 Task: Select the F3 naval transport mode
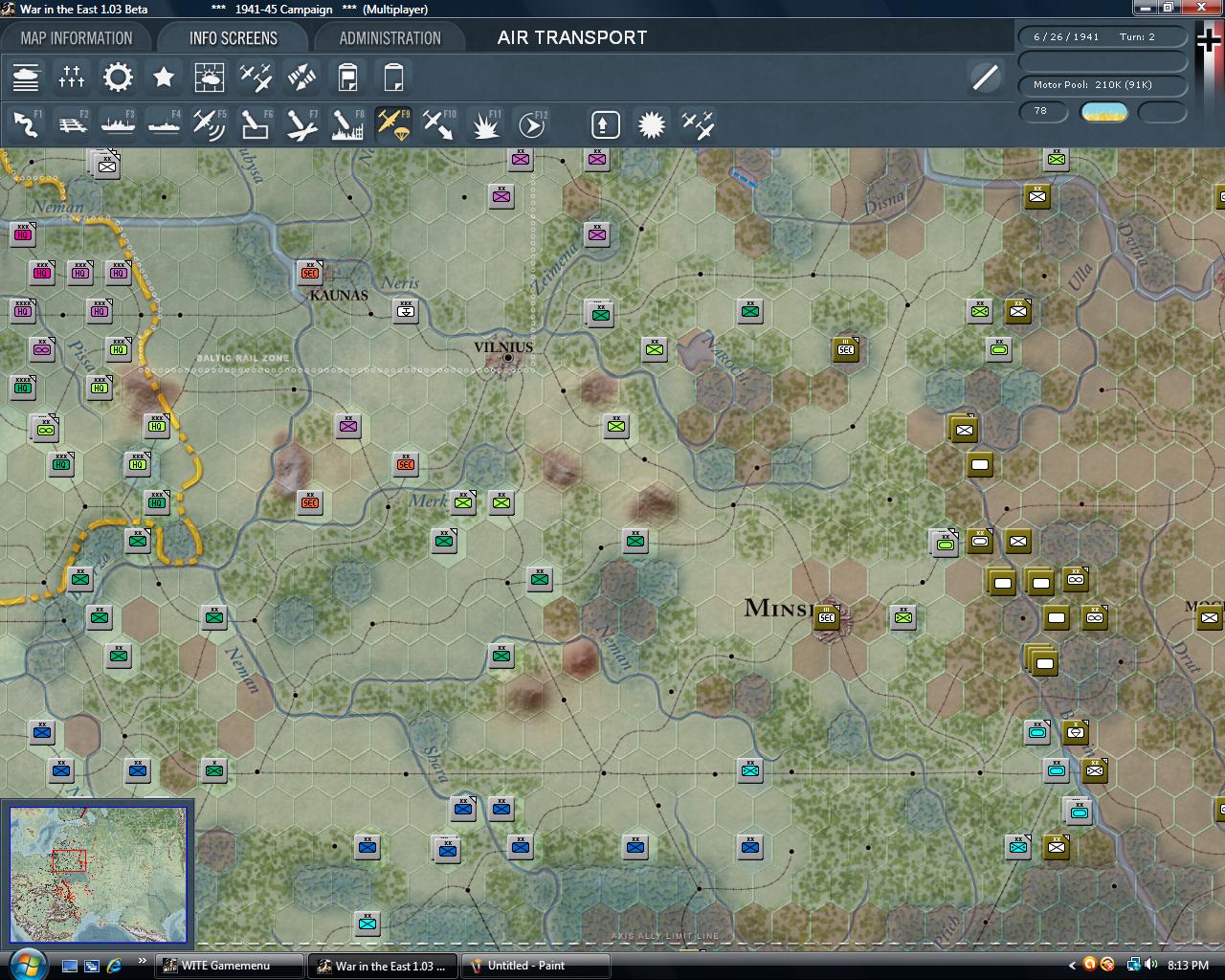click(x=118, y=124)
